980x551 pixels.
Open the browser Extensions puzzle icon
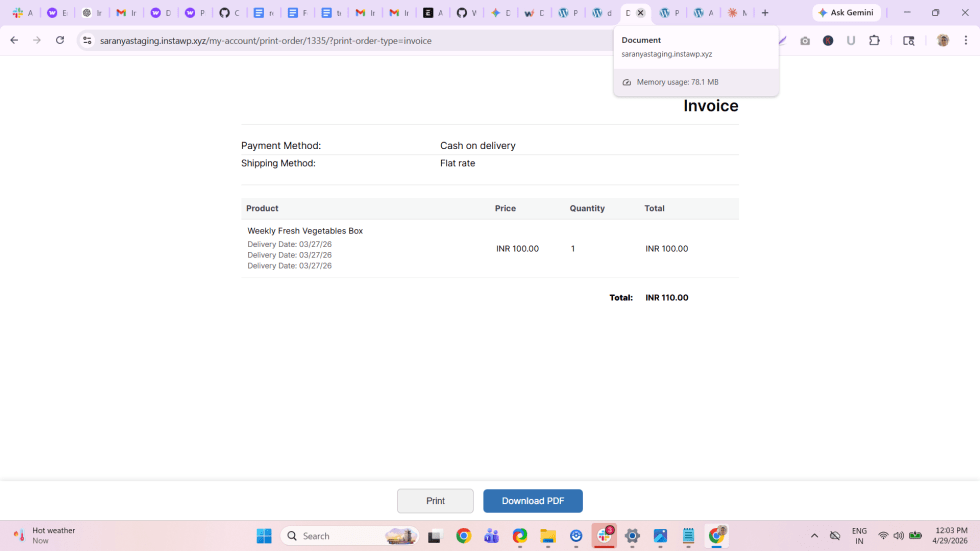pyautogui.click(x=874, y=40)
